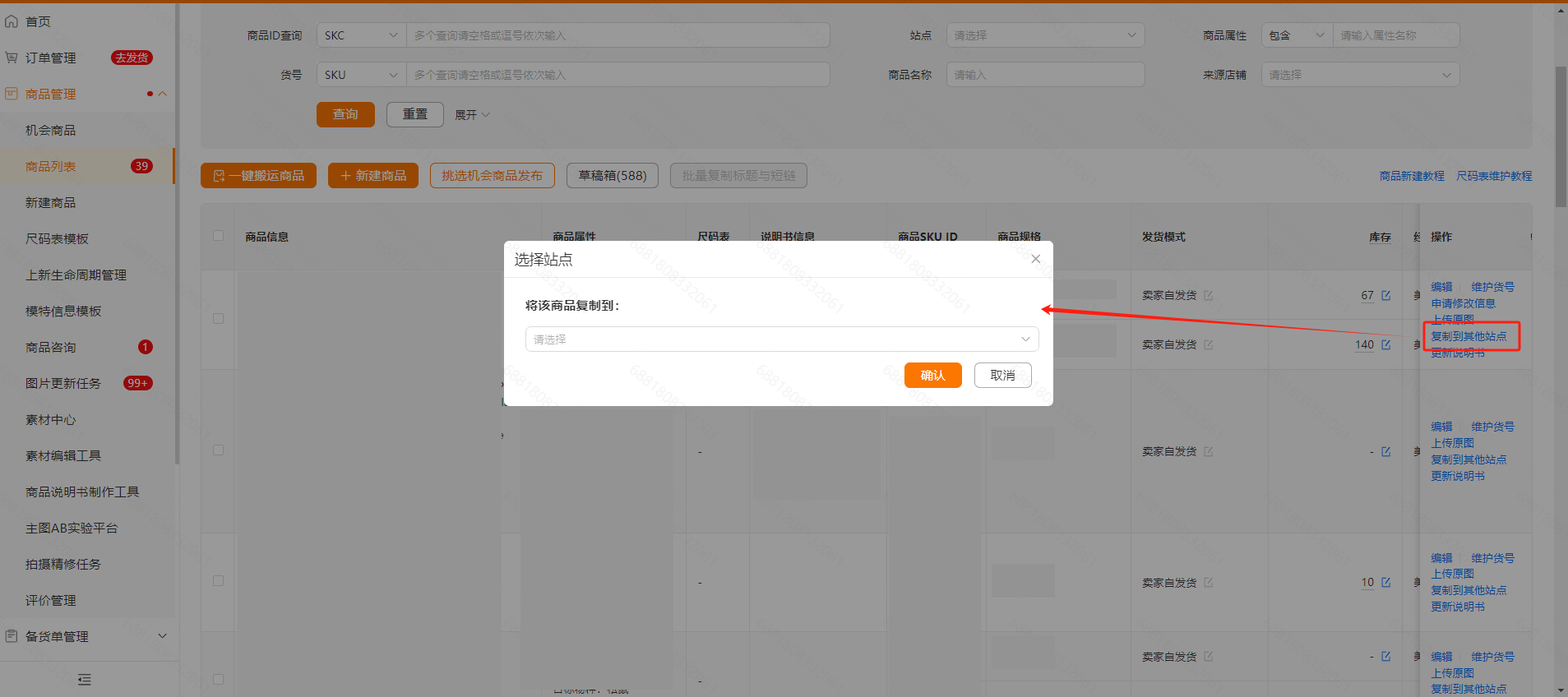
Task: Expand the 备货单管理 sidebar section
Action: 162,636
